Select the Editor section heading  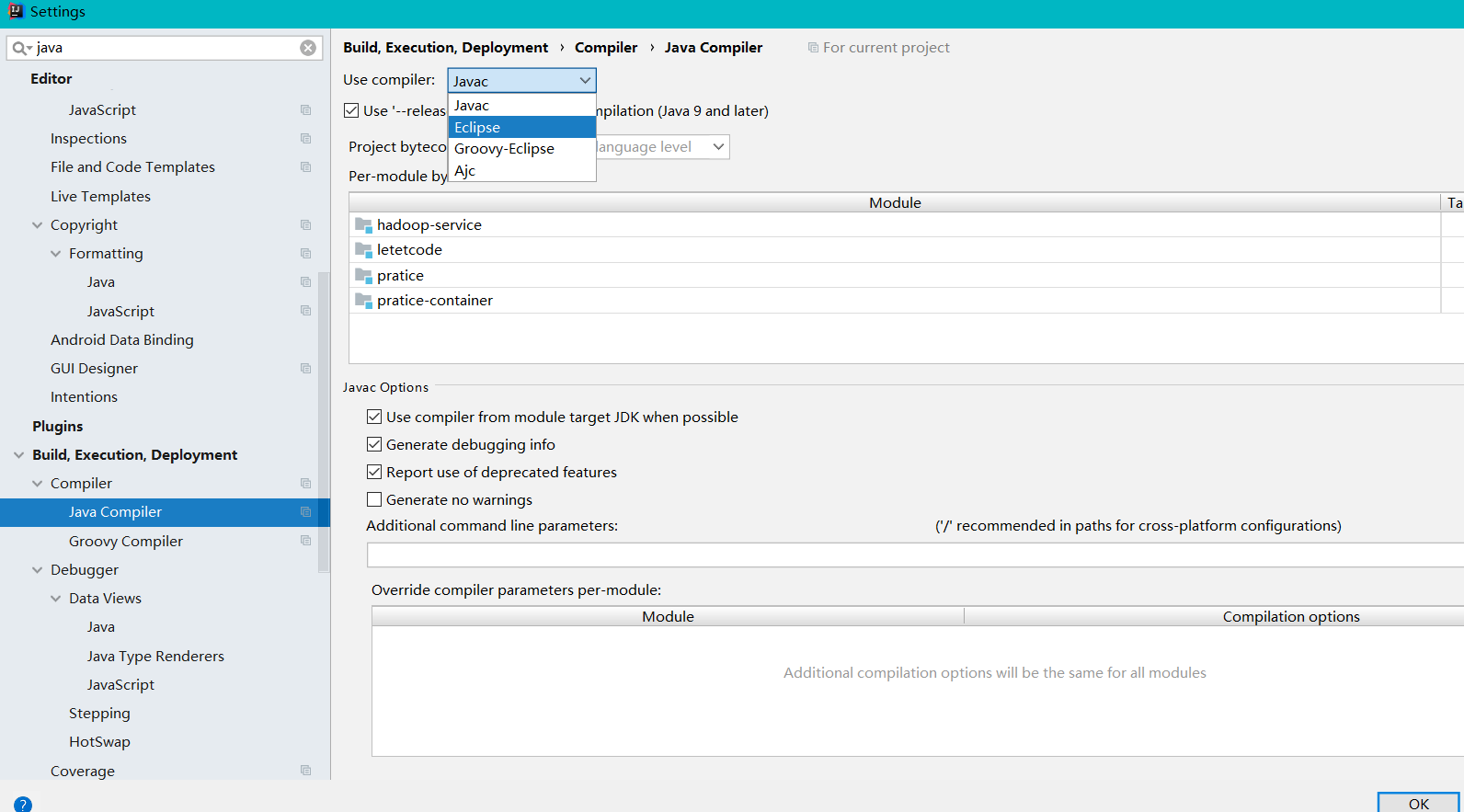(x=51, y=78)
